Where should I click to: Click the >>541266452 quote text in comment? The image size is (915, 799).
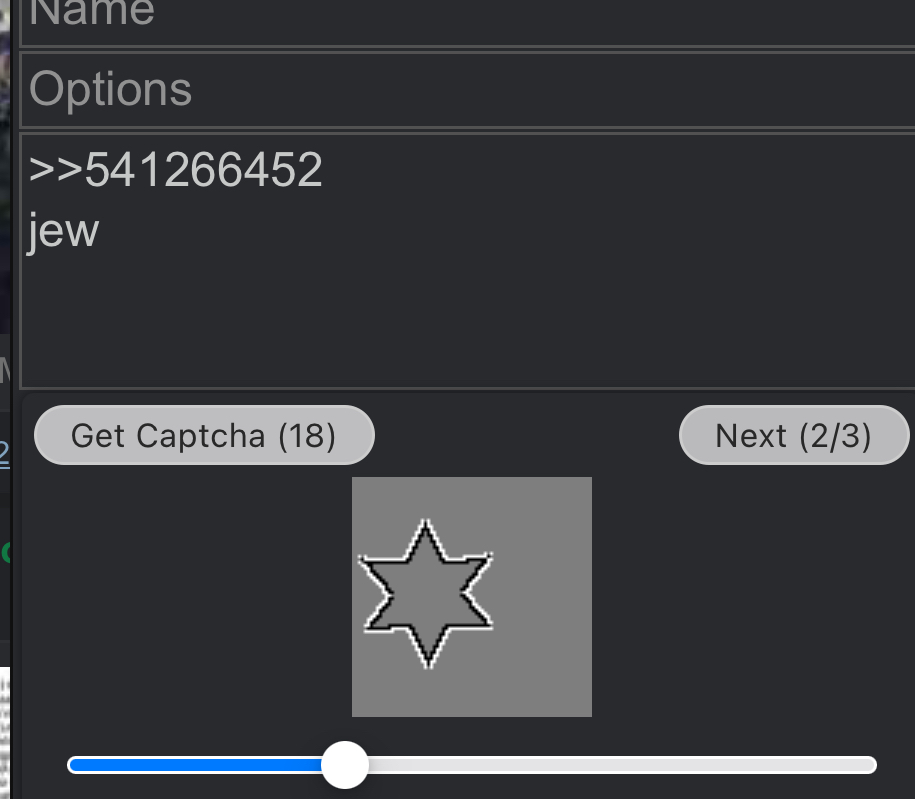tap(175, 170)
